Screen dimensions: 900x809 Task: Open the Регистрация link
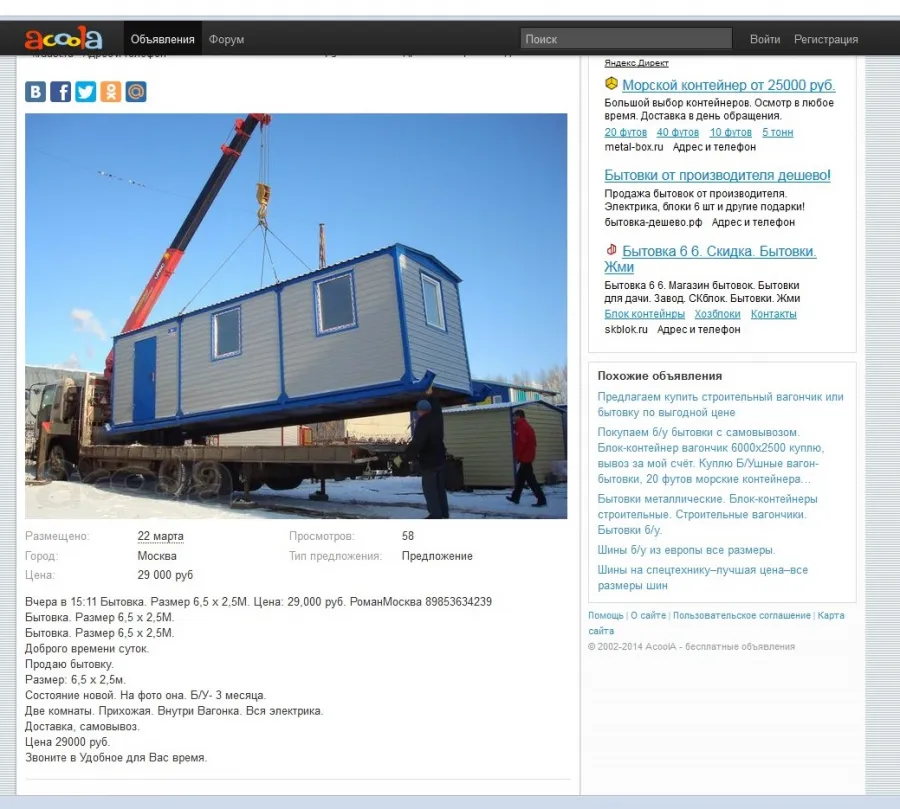[826, 39]
